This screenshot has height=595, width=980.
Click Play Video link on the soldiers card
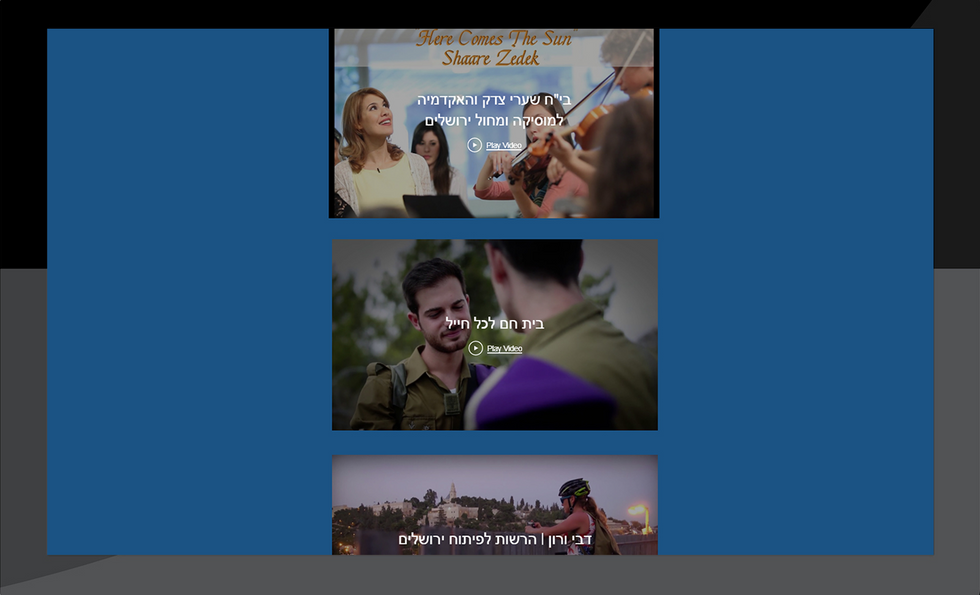[x=504, y=349]
